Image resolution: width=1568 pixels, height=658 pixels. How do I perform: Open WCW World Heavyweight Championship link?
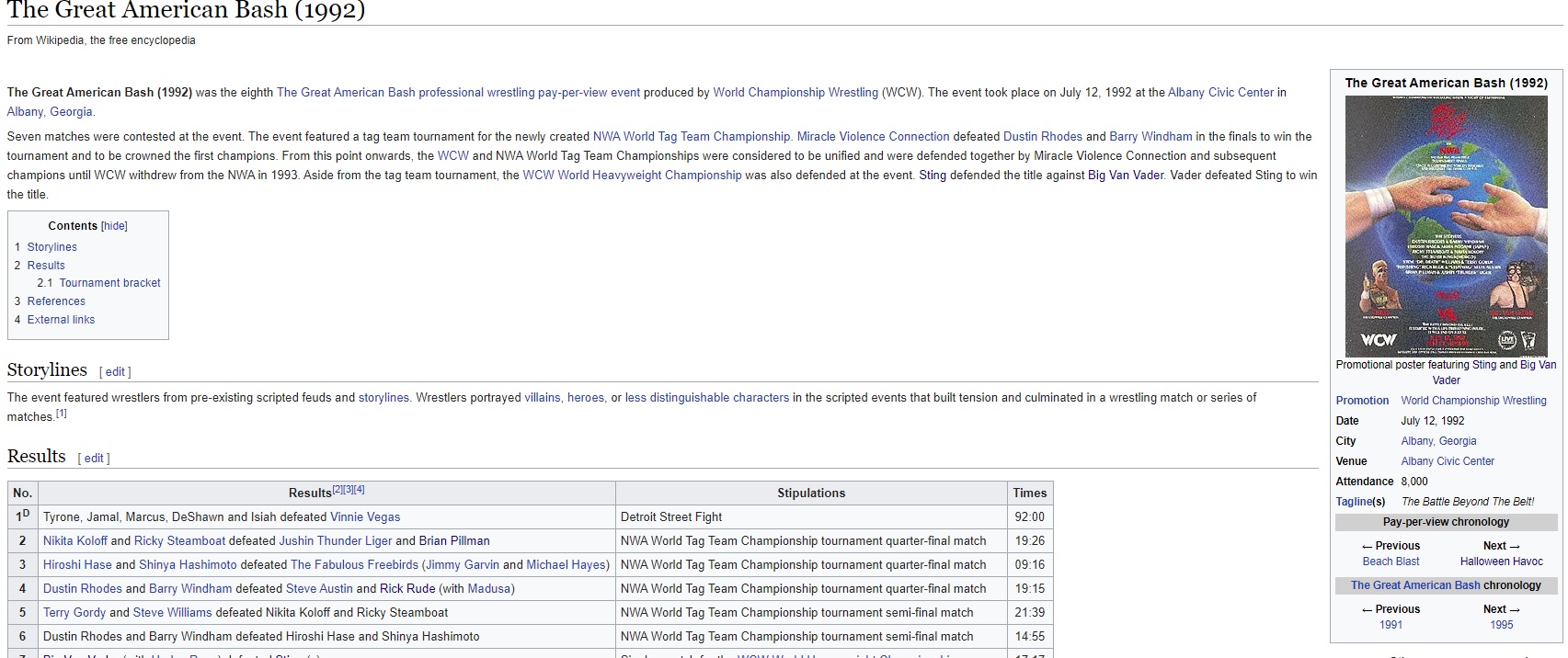point(632,176)
